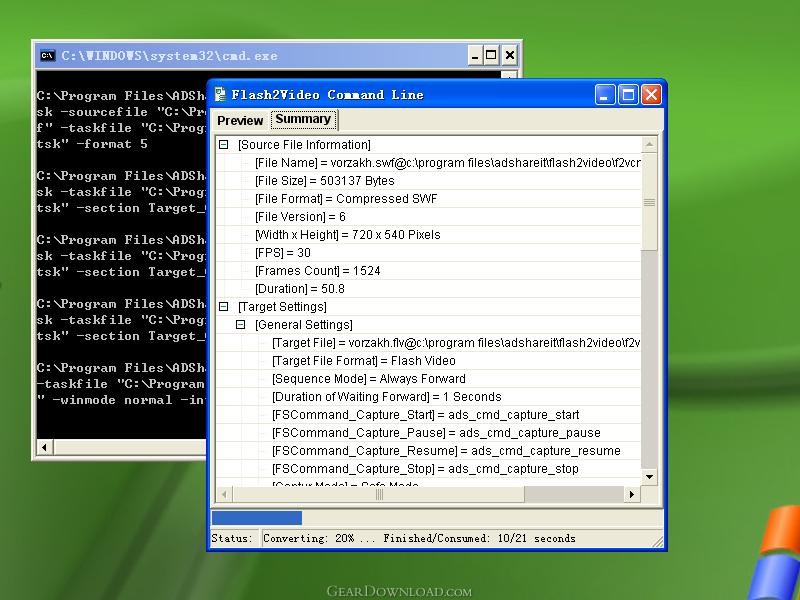Viewport: 800px width, 600px height.
Task: Collapse the Target Settings tree node
Action: click(224, 307)
